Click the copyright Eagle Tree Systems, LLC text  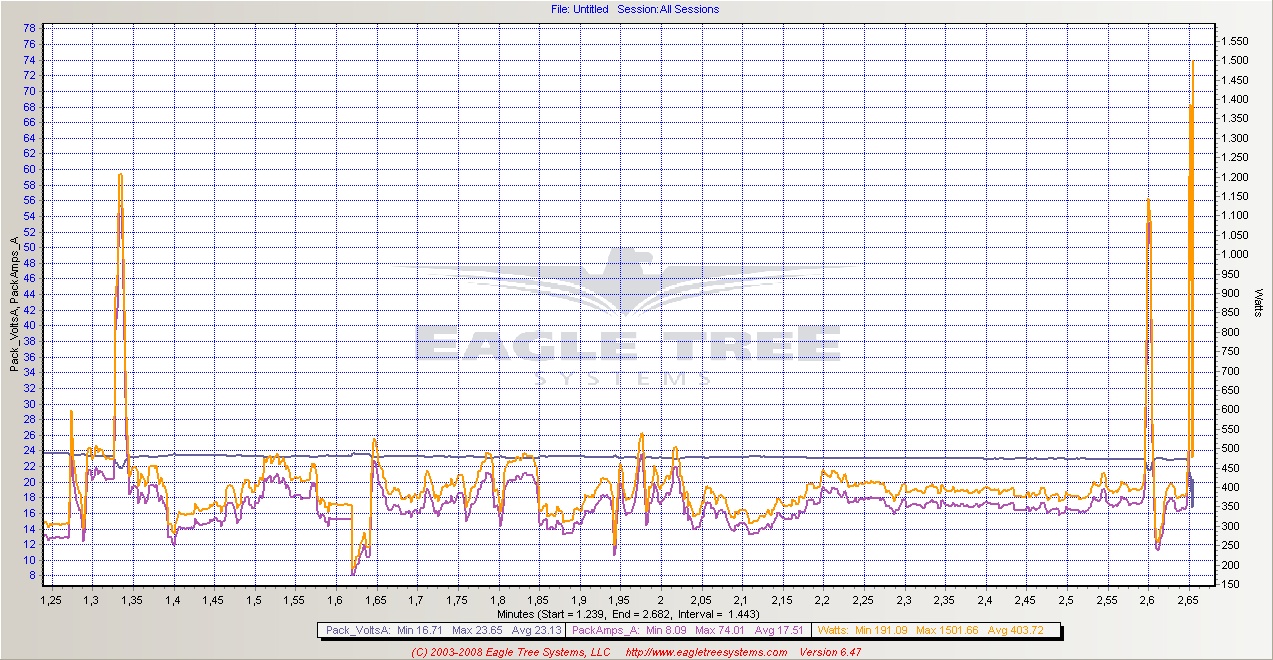coord(510,652)
